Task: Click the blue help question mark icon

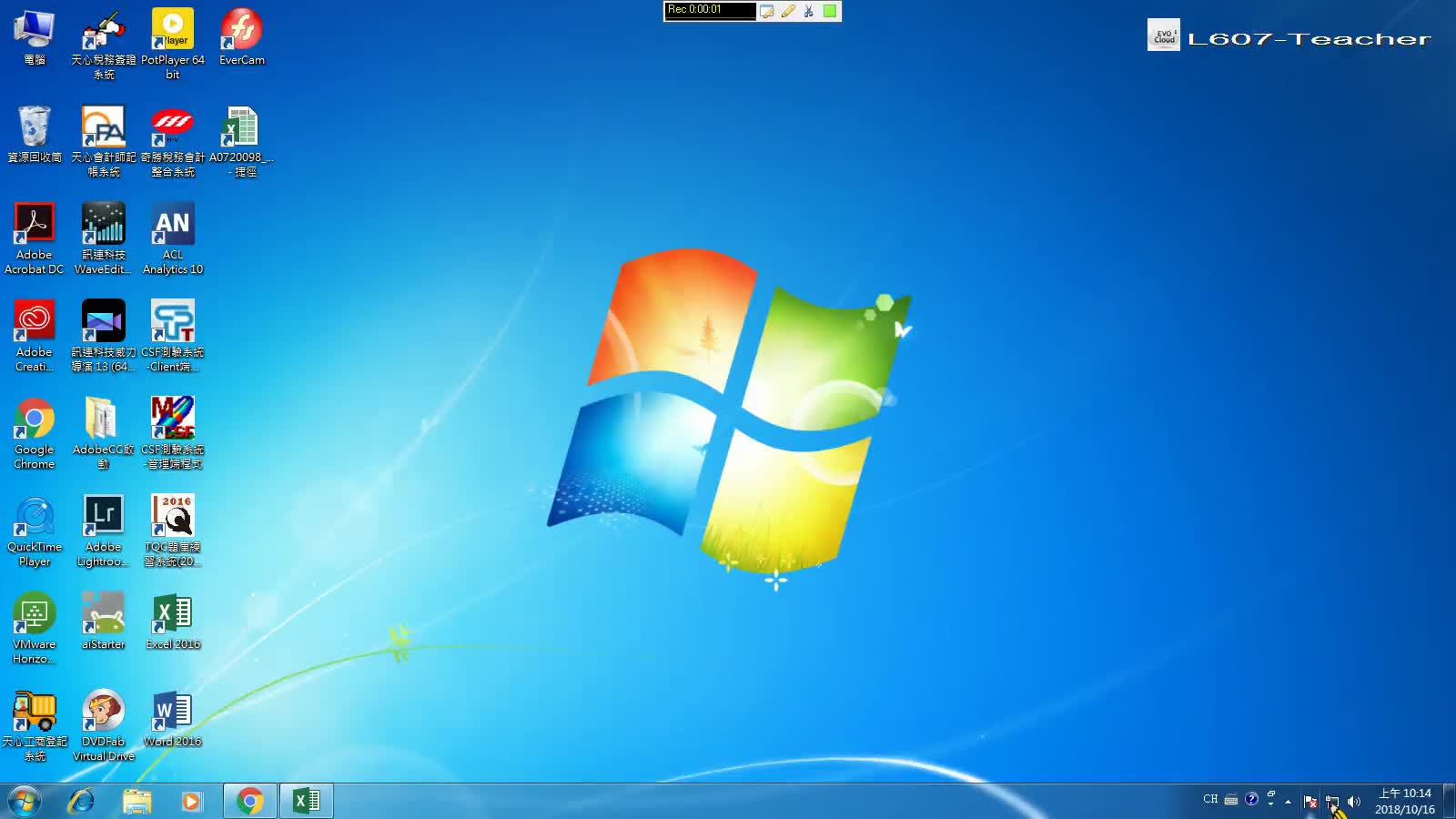Action: point(1252,799)
